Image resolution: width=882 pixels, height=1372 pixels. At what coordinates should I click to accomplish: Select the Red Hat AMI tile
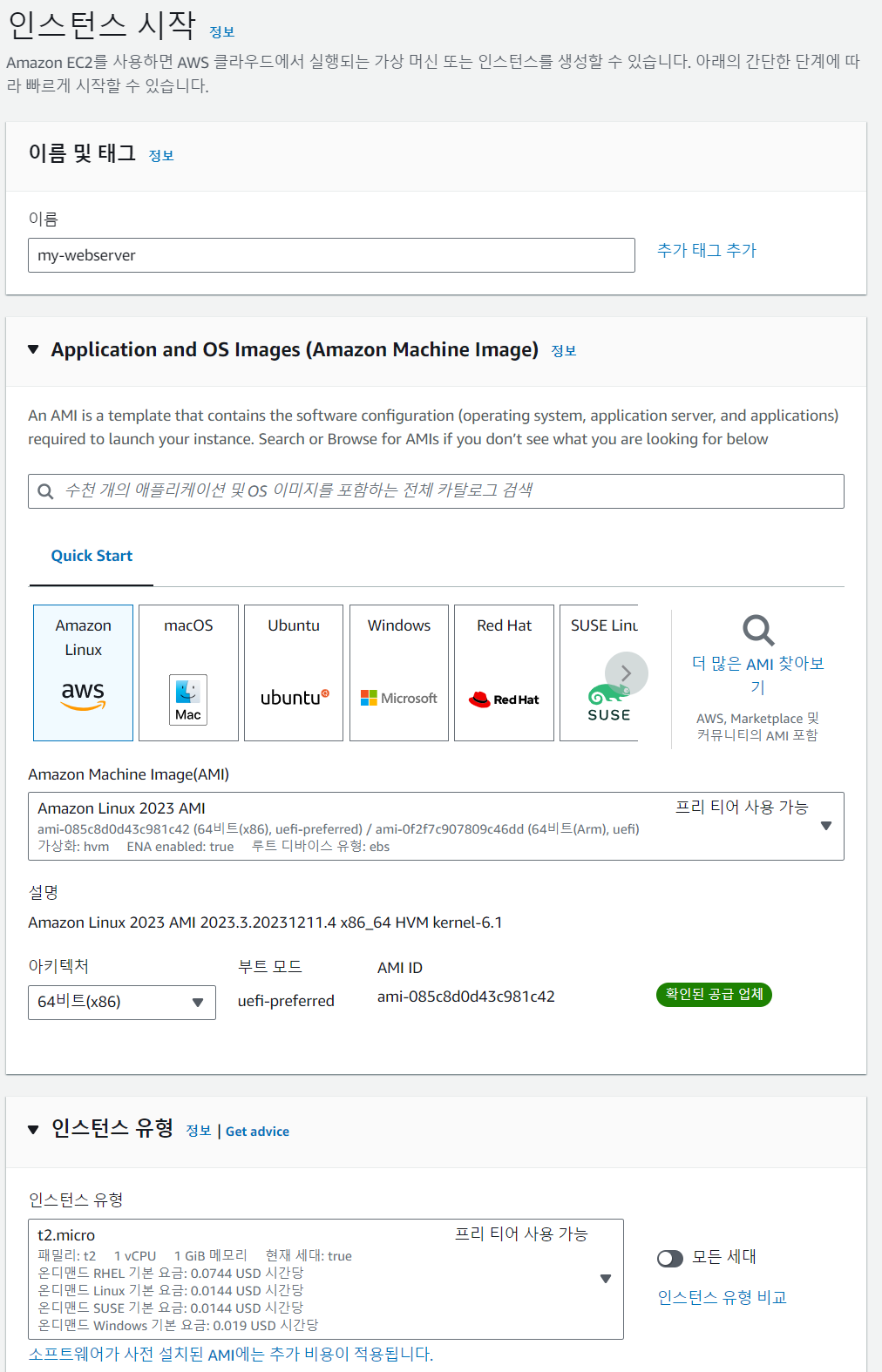point(504,672)
